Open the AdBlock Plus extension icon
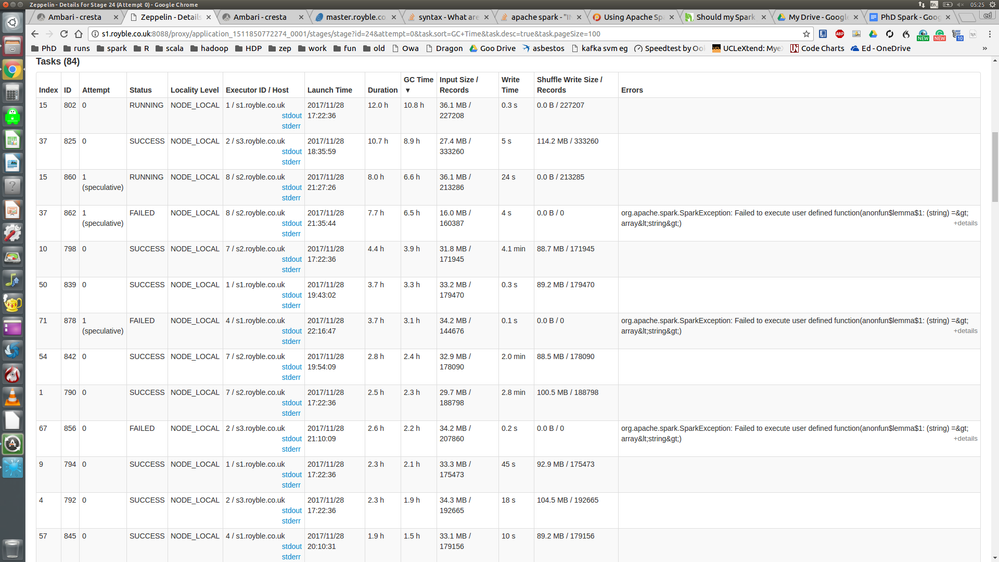The image size is (999, 562). pyautogui.click(x=840, y=34)
